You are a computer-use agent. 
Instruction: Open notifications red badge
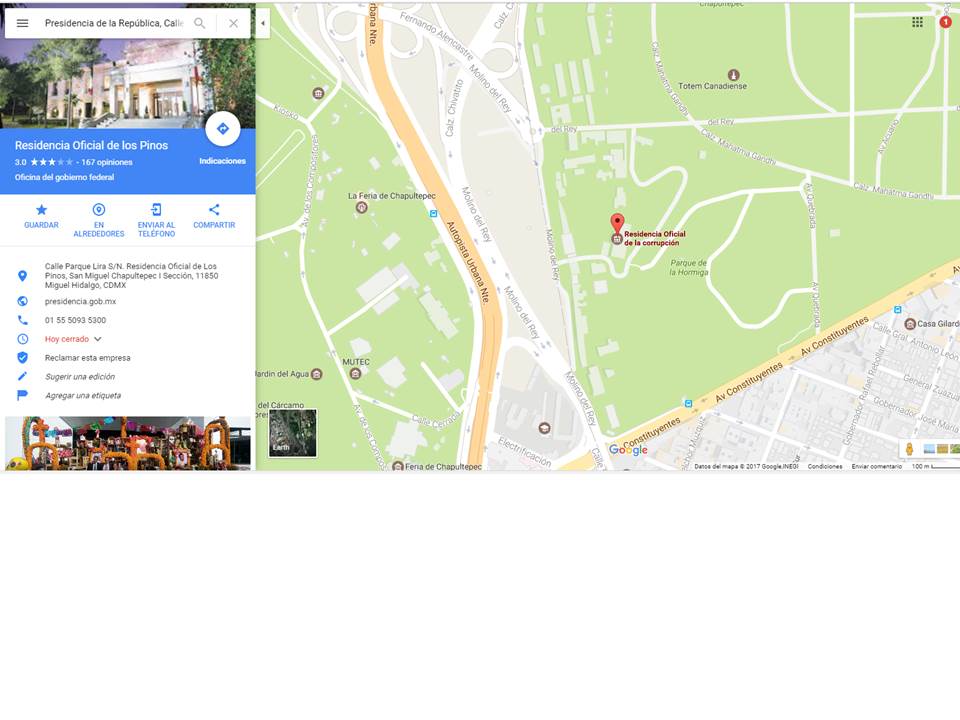click(945, 22)
